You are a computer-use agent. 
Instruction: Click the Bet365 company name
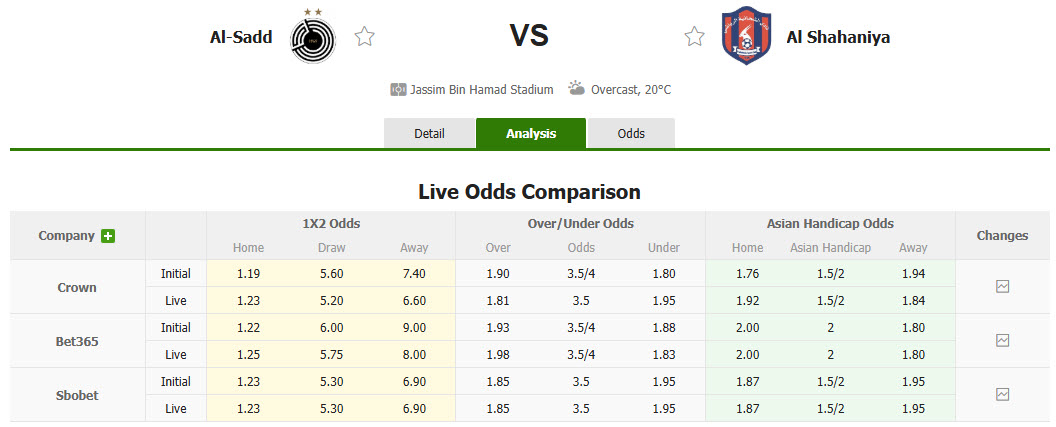click(x=77, y=341)
